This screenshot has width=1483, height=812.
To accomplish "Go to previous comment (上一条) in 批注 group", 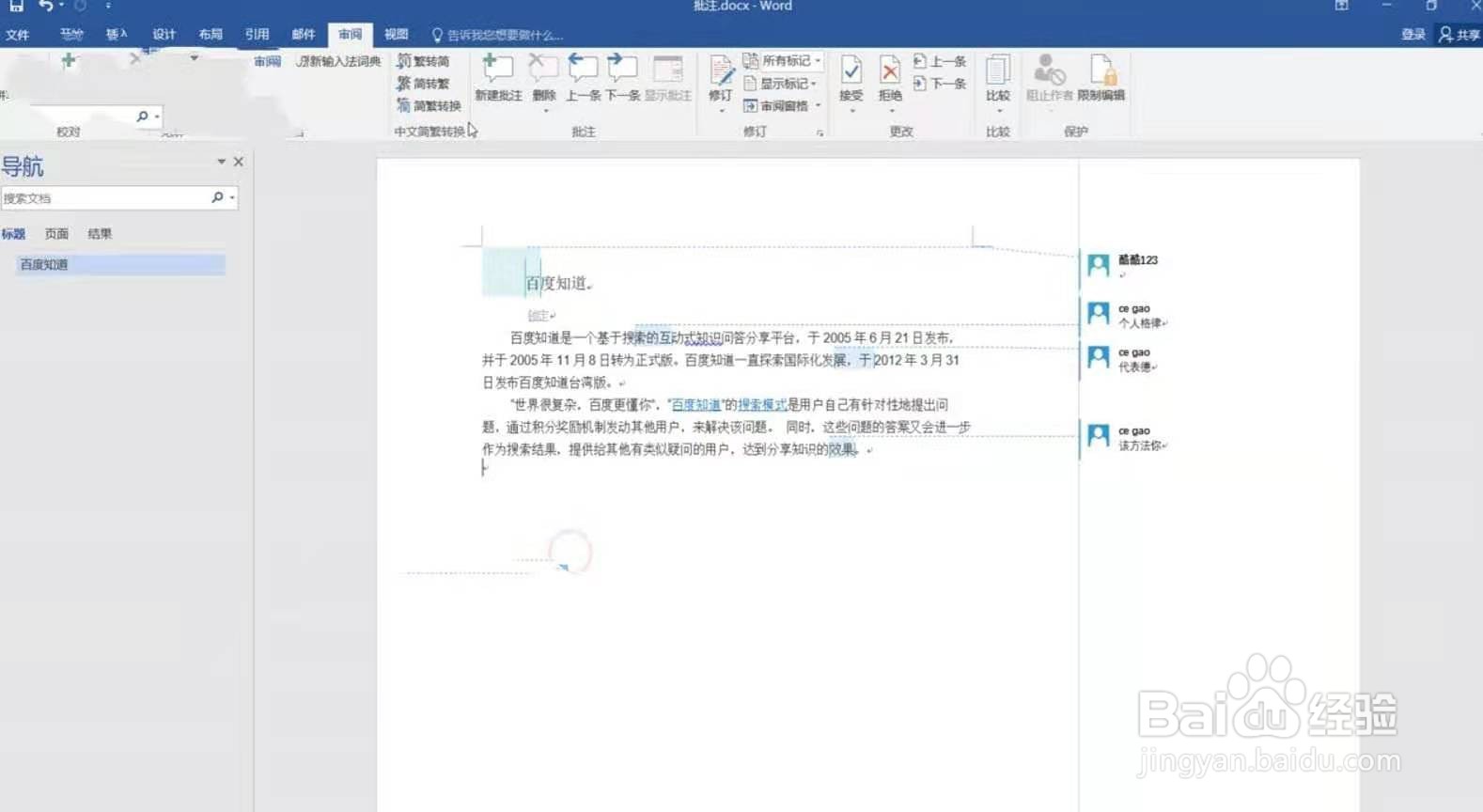I will pyautogui.click(x=583, y=77).
